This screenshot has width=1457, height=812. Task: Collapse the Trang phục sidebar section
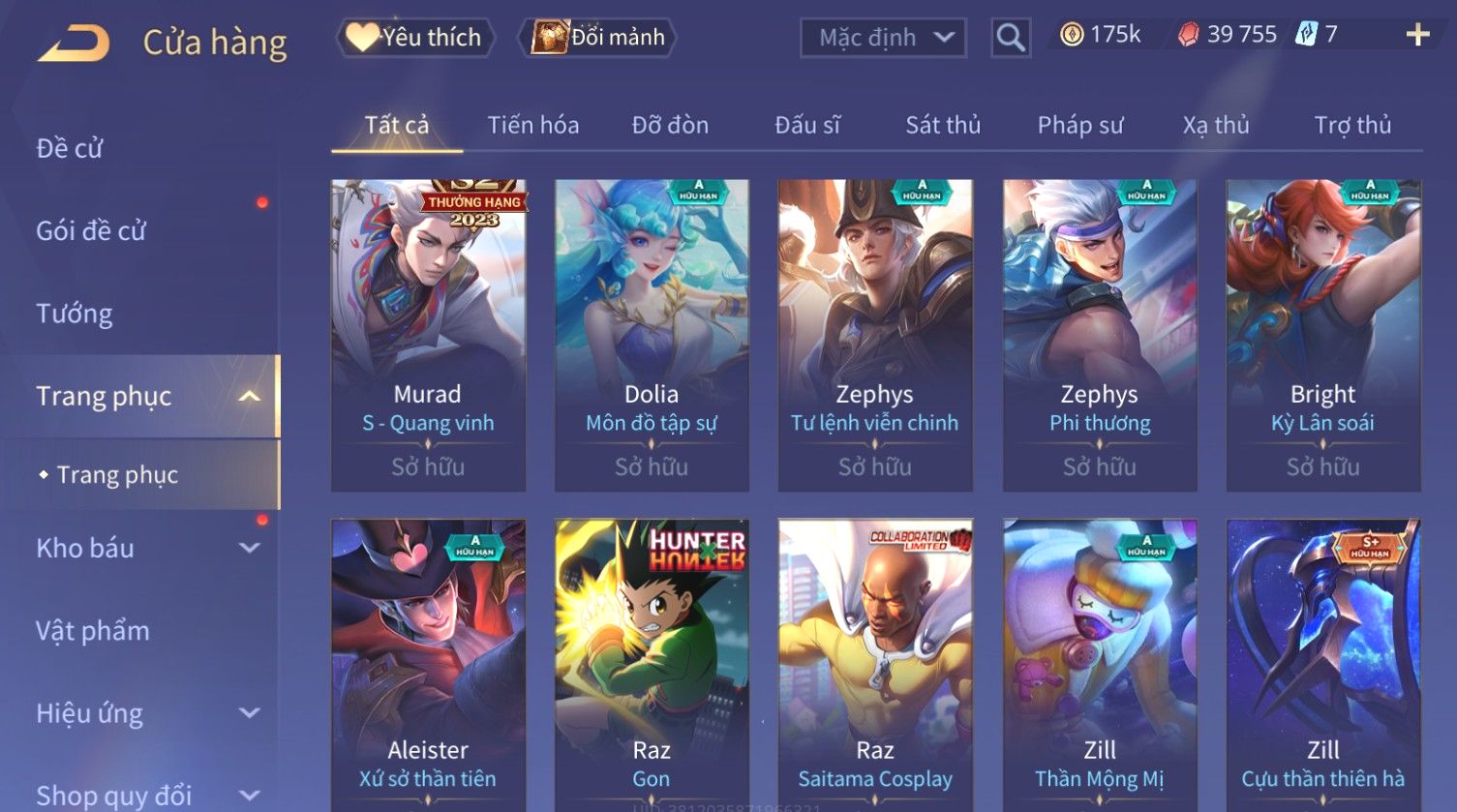[x=249, y=396]
